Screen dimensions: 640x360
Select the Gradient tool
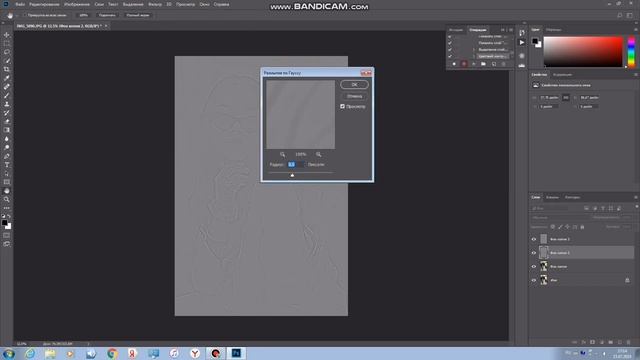pos(7,130)
